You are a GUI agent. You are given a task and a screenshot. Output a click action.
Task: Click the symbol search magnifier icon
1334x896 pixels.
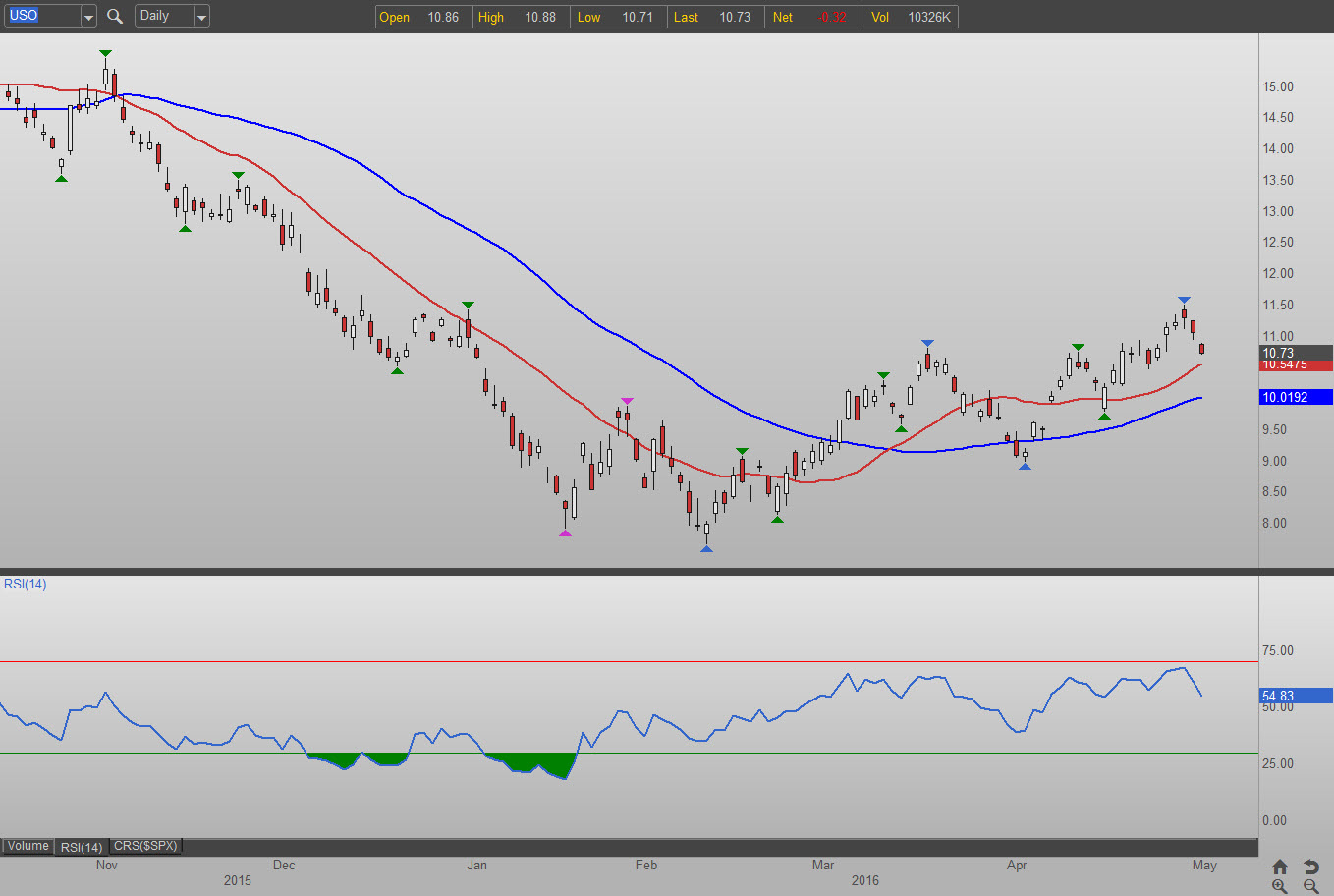click(x=115, y=16)
